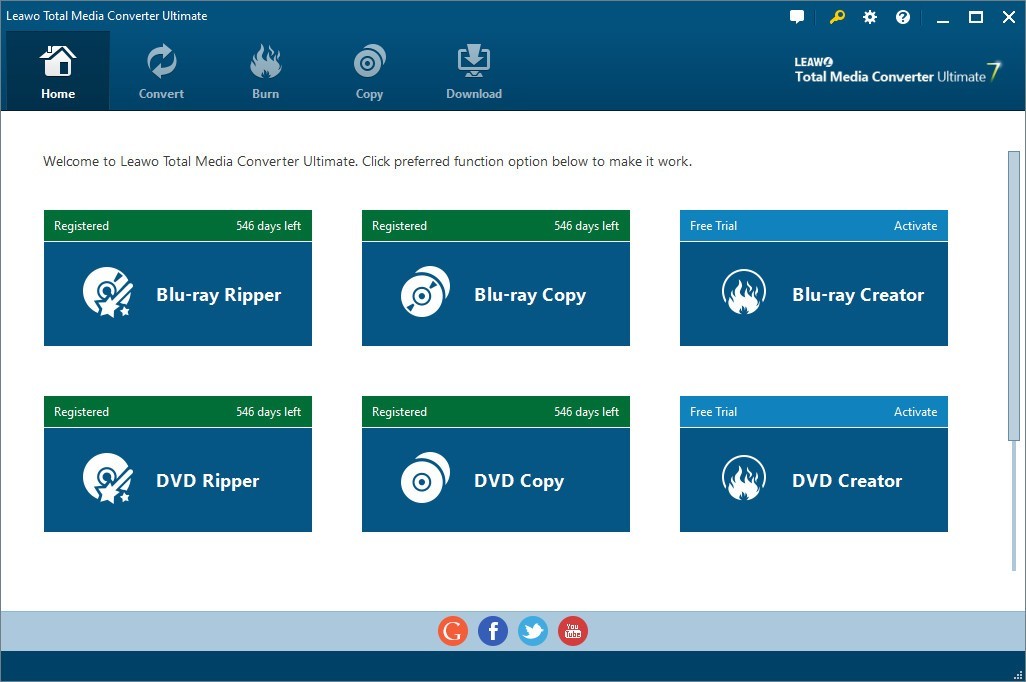Switch to the Convert tab
The width and height of the screenshot is (1026, 682).
pyautogui.click(x=160, y=70)
